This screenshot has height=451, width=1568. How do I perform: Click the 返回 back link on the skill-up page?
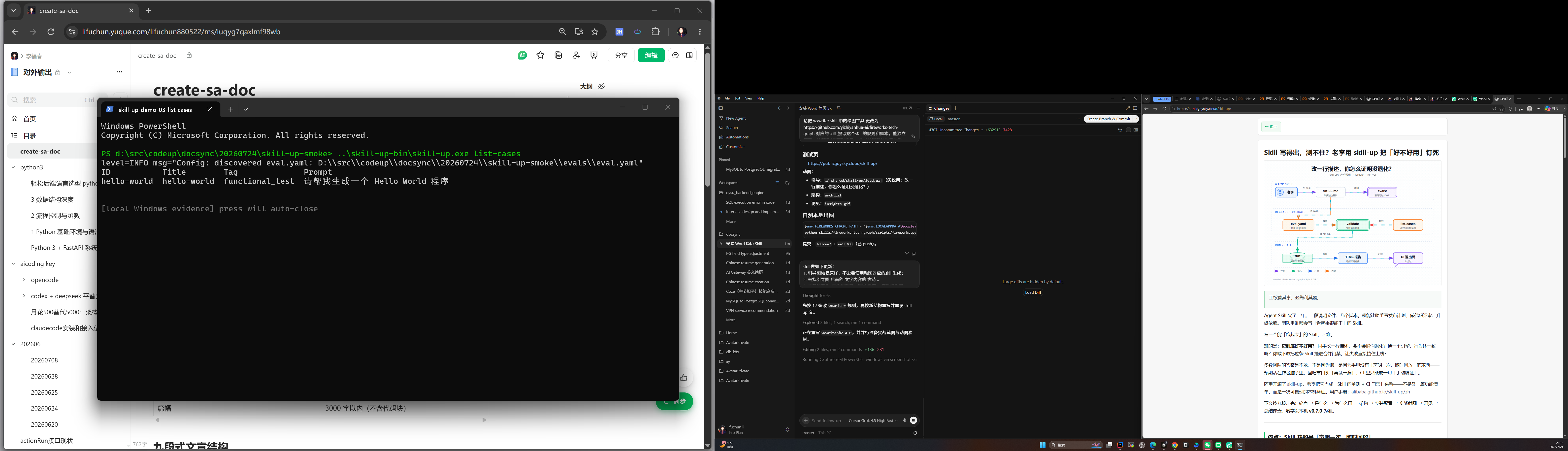tap(1271, 127)
